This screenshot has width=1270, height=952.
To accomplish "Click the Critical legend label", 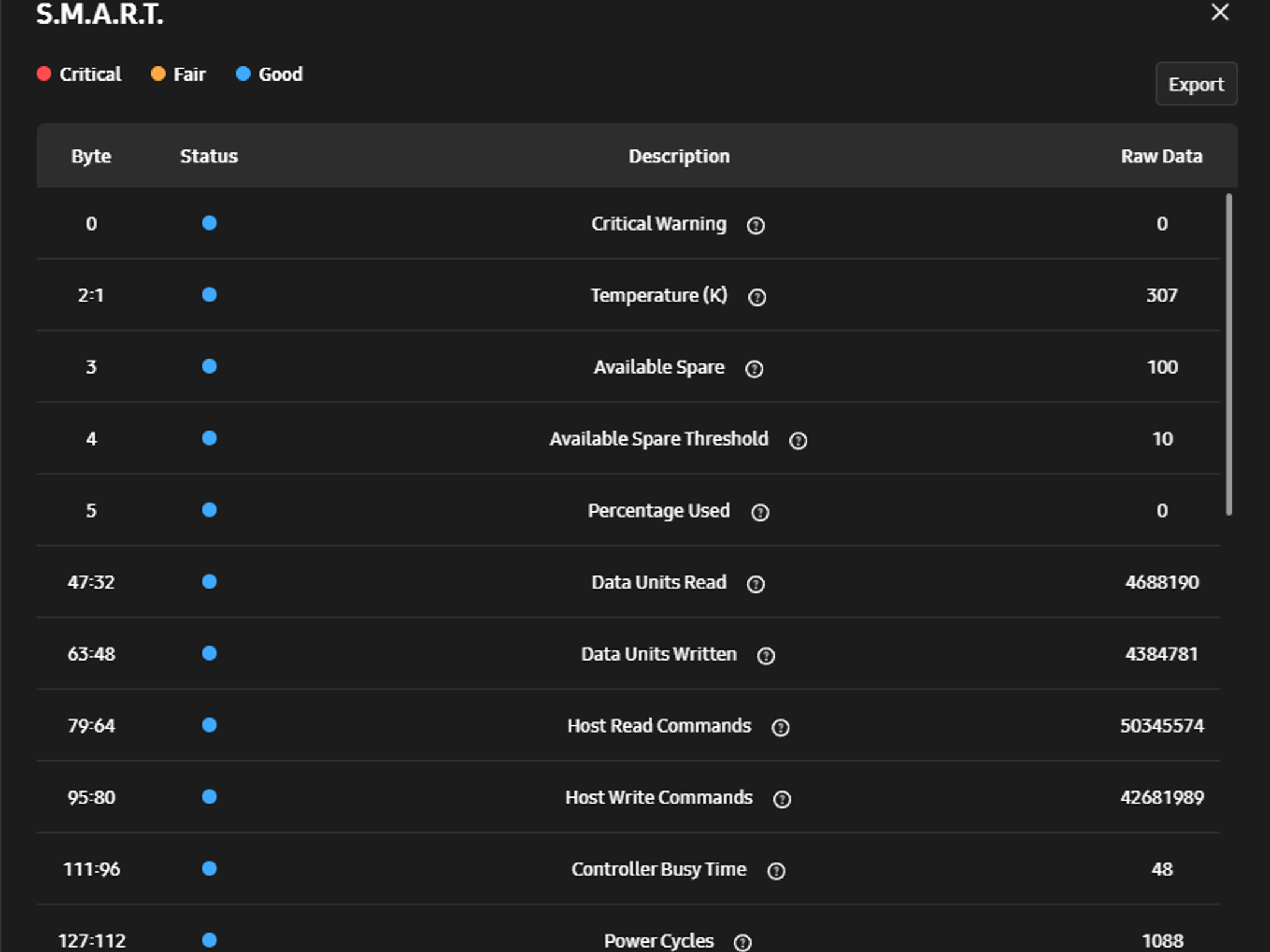I will click(x=90, y=74).
